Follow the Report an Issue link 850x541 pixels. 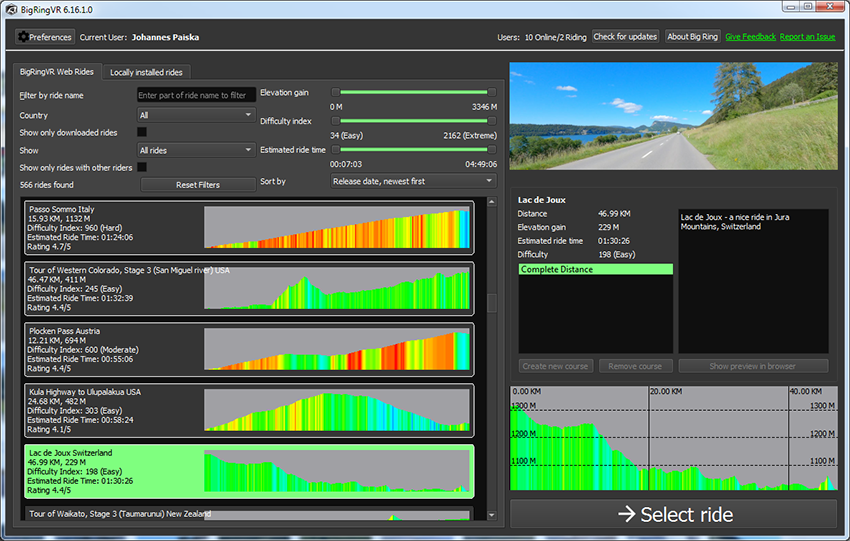[807, 37]
